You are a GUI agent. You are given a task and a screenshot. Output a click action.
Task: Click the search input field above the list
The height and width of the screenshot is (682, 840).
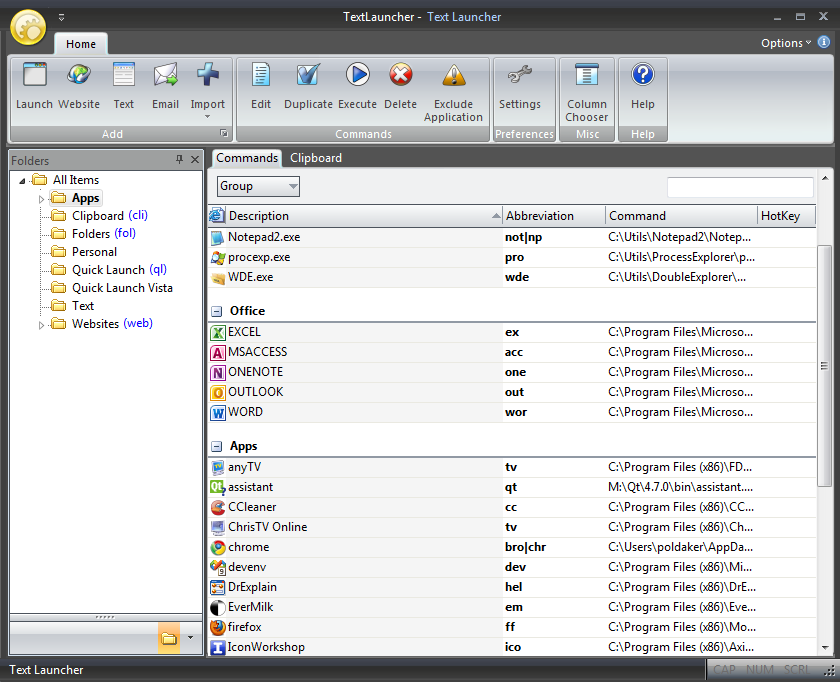tap(740, 187)
